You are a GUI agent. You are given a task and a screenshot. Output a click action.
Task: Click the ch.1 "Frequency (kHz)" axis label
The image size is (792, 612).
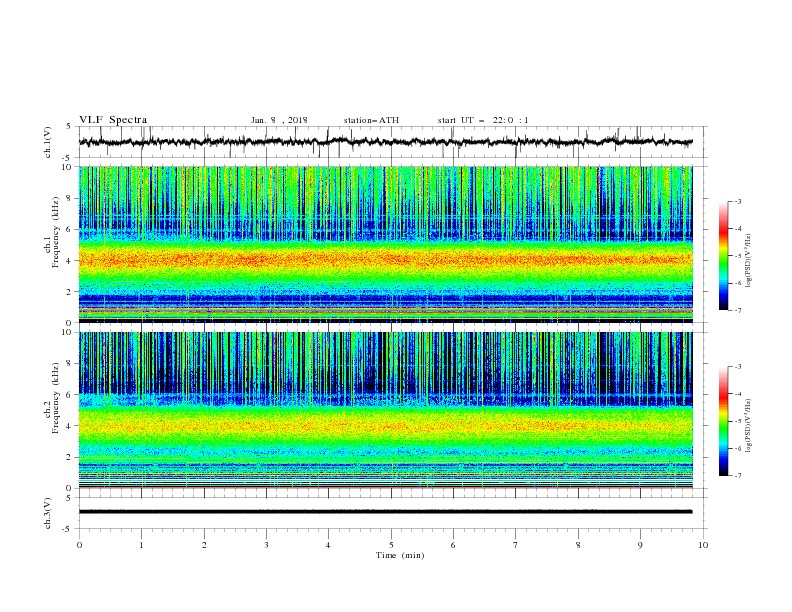[x=56, y=233]
